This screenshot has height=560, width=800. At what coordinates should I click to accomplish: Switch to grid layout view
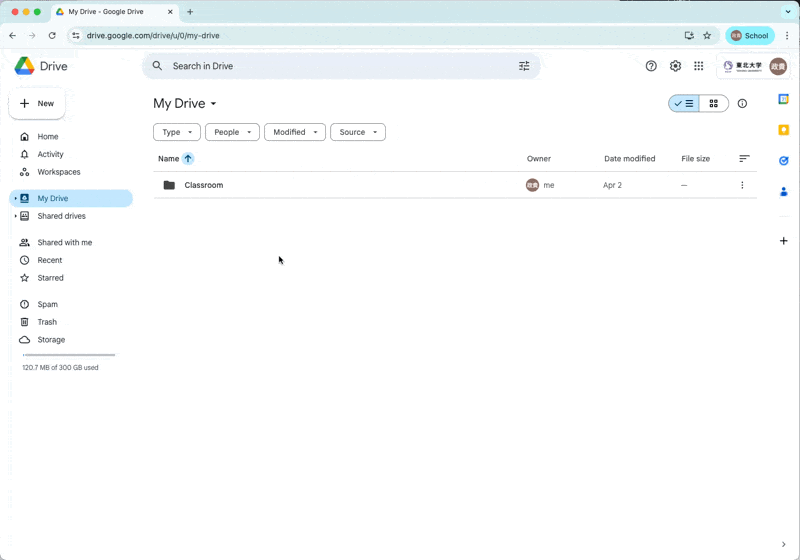[x=713, y=104]
